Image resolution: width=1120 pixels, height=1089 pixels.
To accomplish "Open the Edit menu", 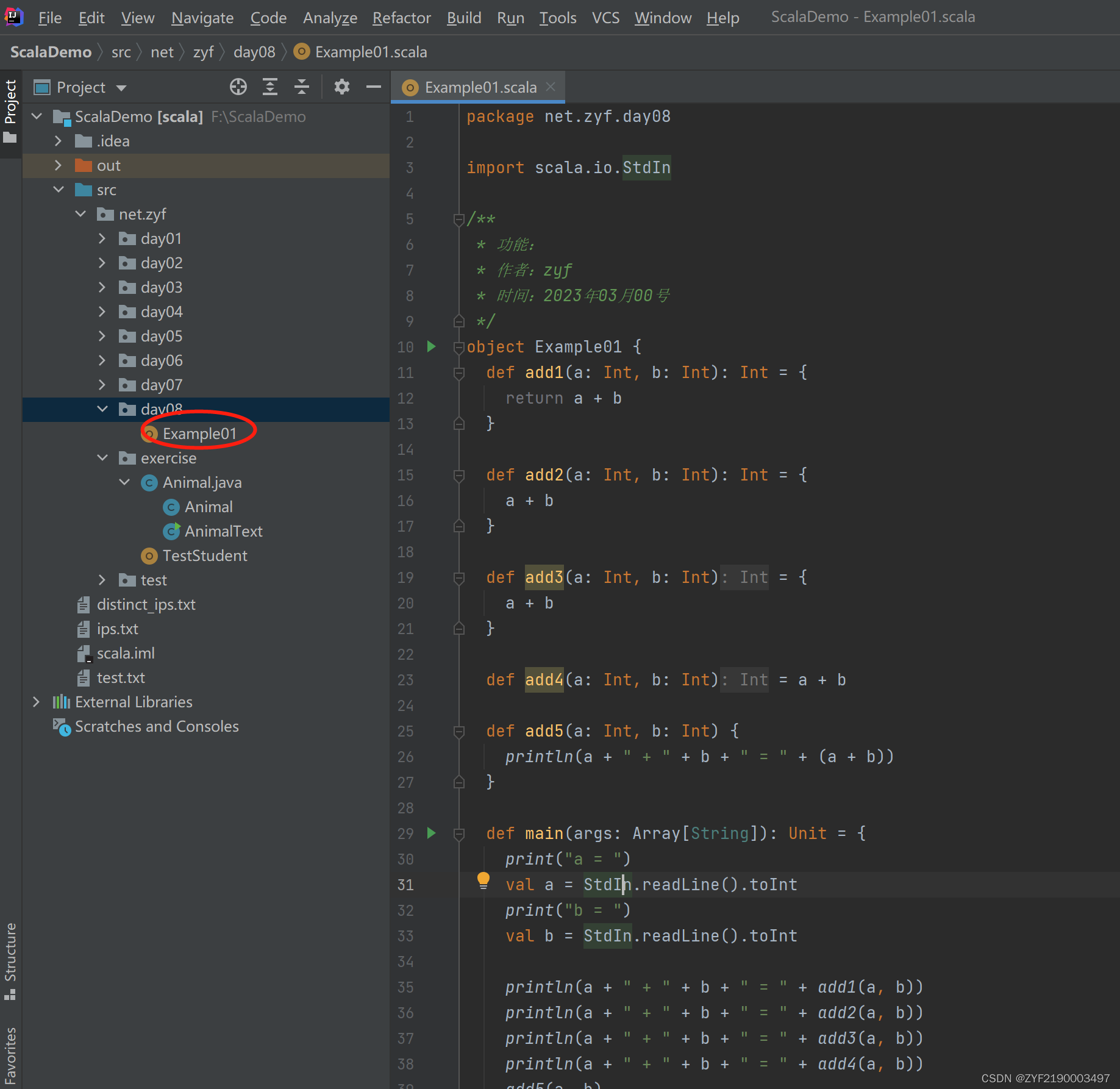I will [91, 18].
